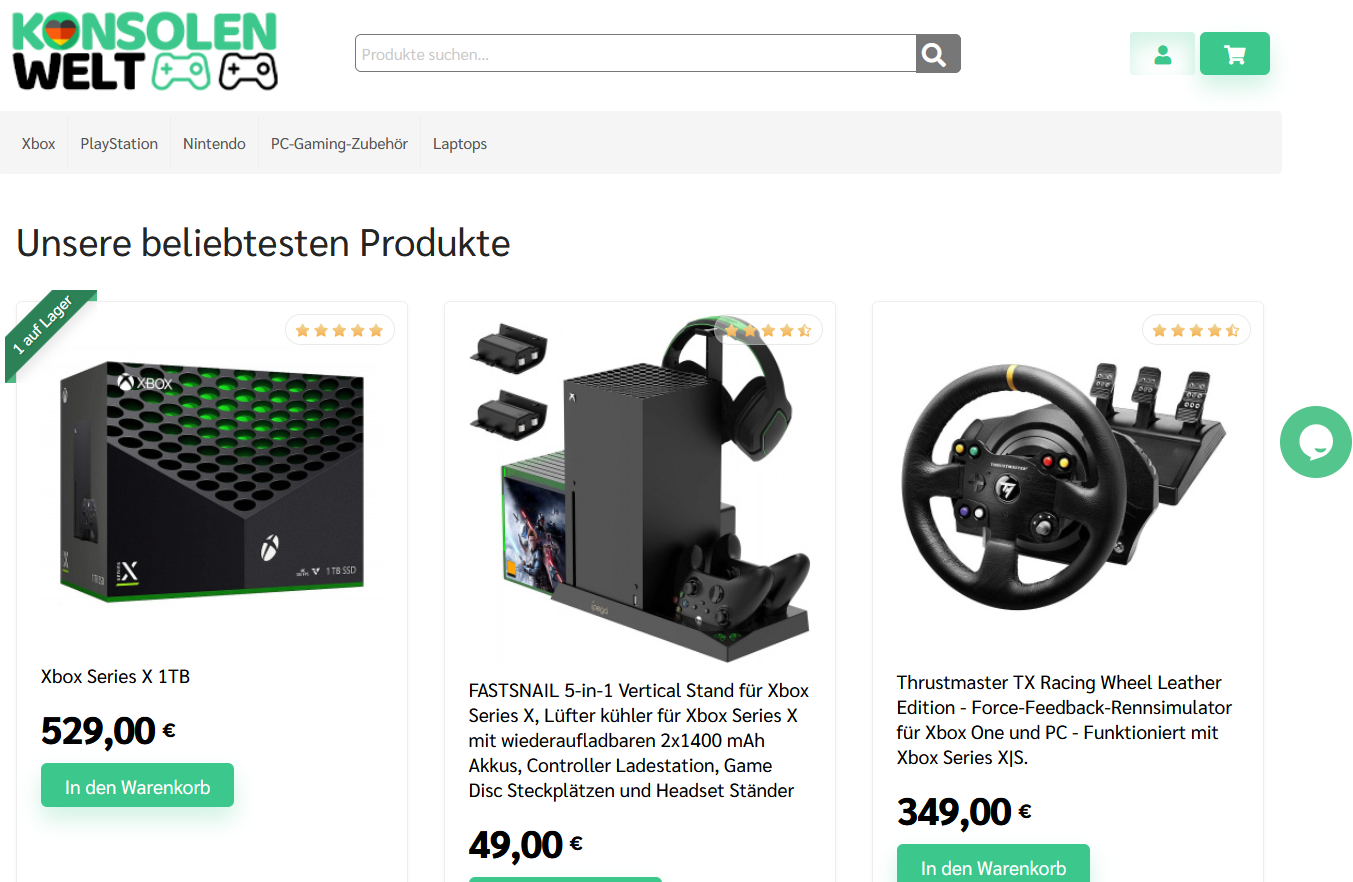Open the Laptops menu category
Image resolution: width=1353 pixels, height=882 pixels.
(x=460, y=144)
